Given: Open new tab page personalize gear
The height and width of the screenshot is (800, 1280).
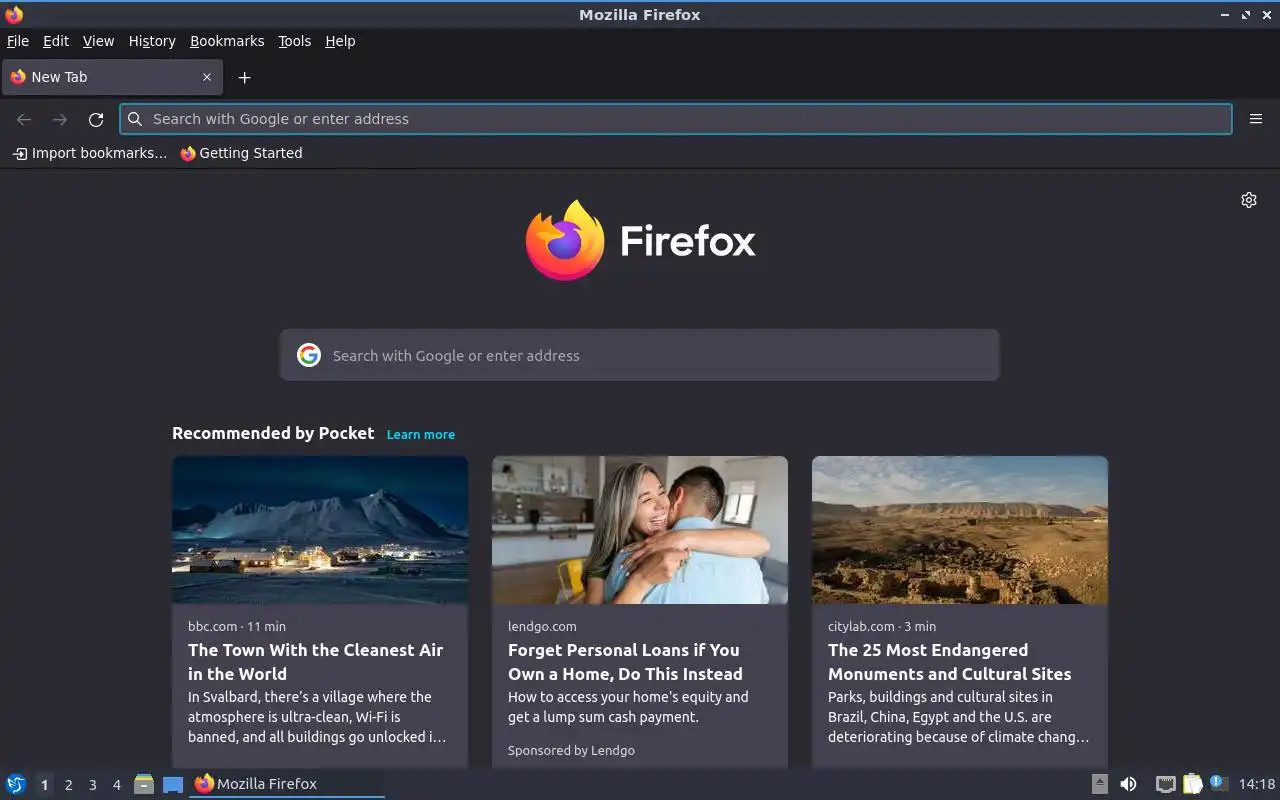Looking at the screenshot, I should click(x=1249, y=200).
